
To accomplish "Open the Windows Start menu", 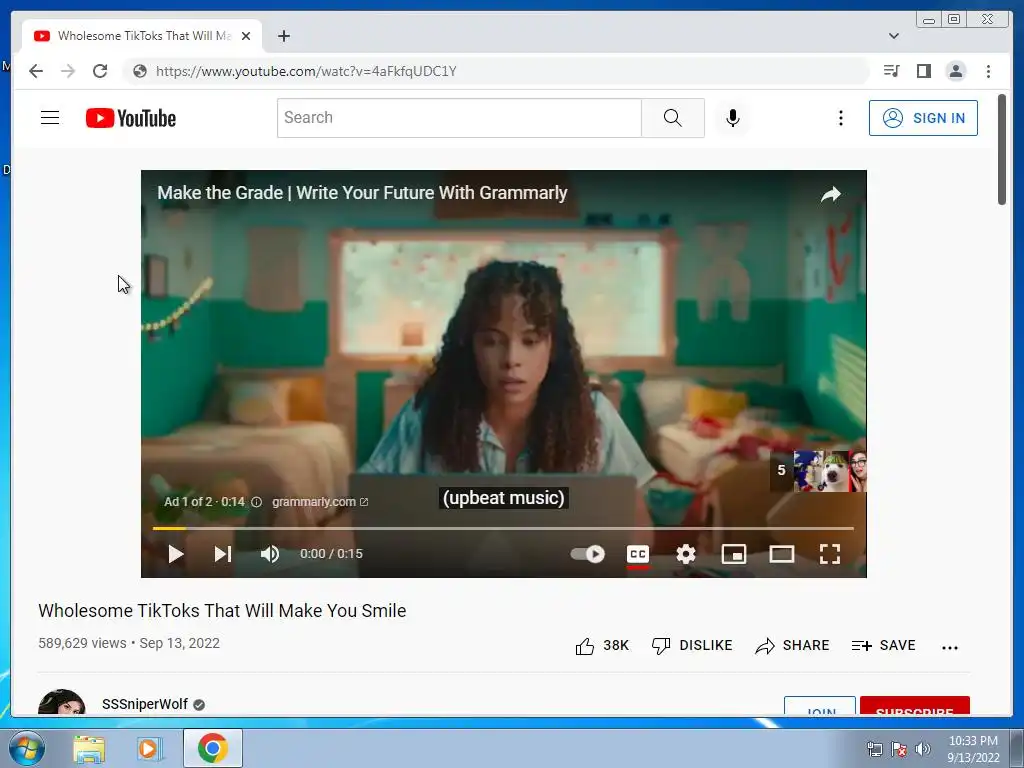I will 26,748.
